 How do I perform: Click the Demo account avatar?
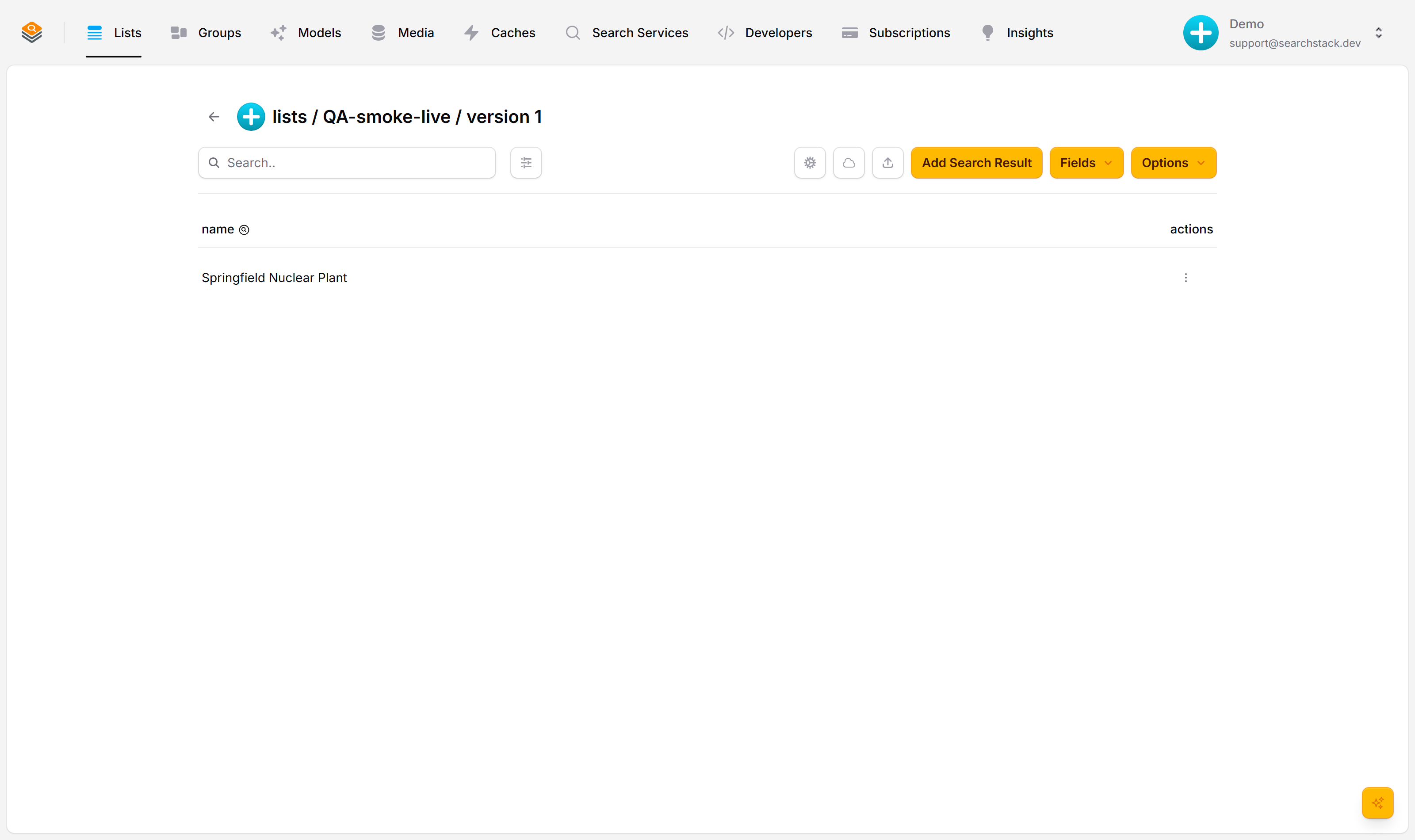[x=1201, y=33]
